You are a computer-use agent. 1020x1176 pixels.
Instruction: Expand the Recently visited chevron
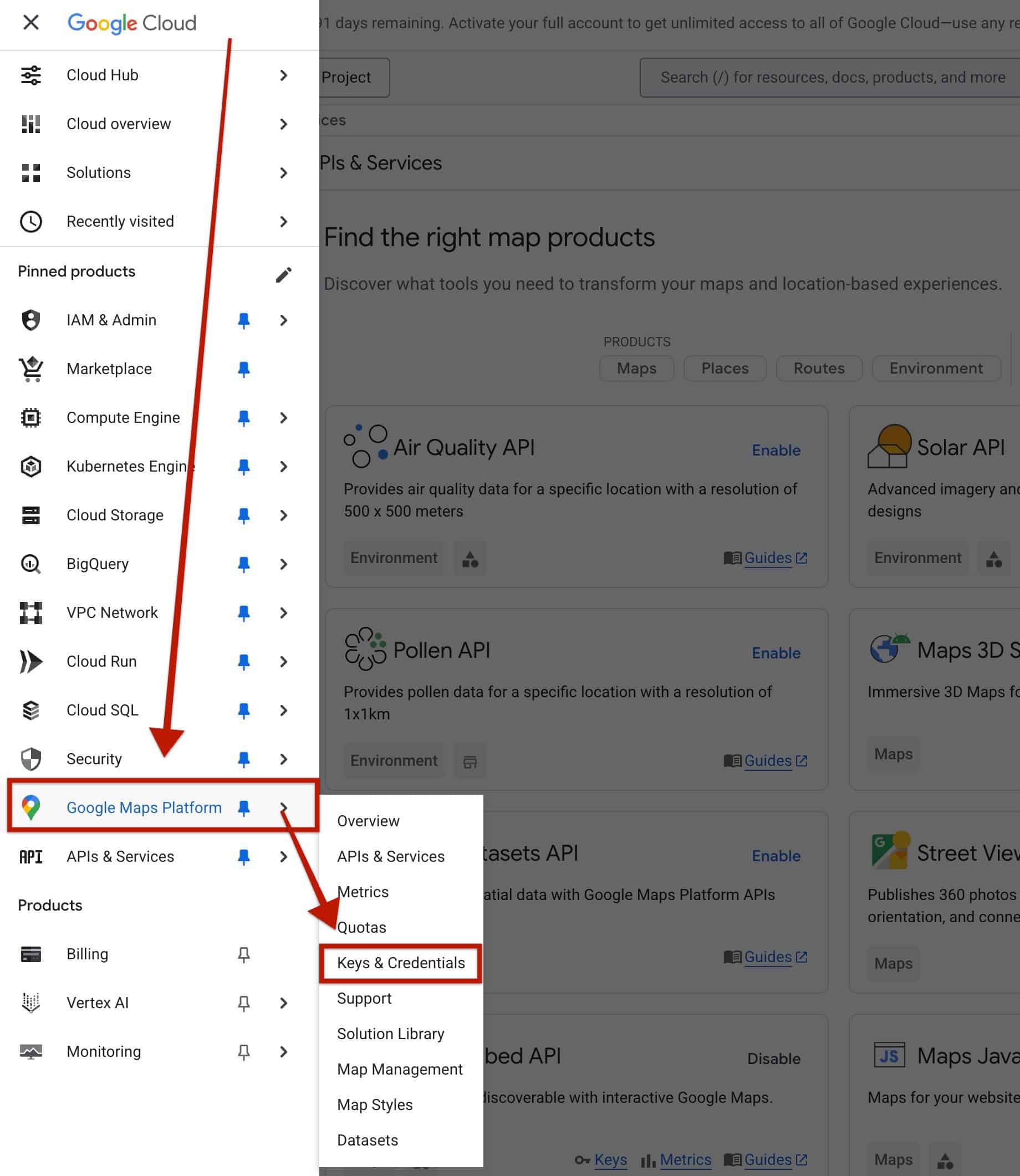(x=283, y=221)
